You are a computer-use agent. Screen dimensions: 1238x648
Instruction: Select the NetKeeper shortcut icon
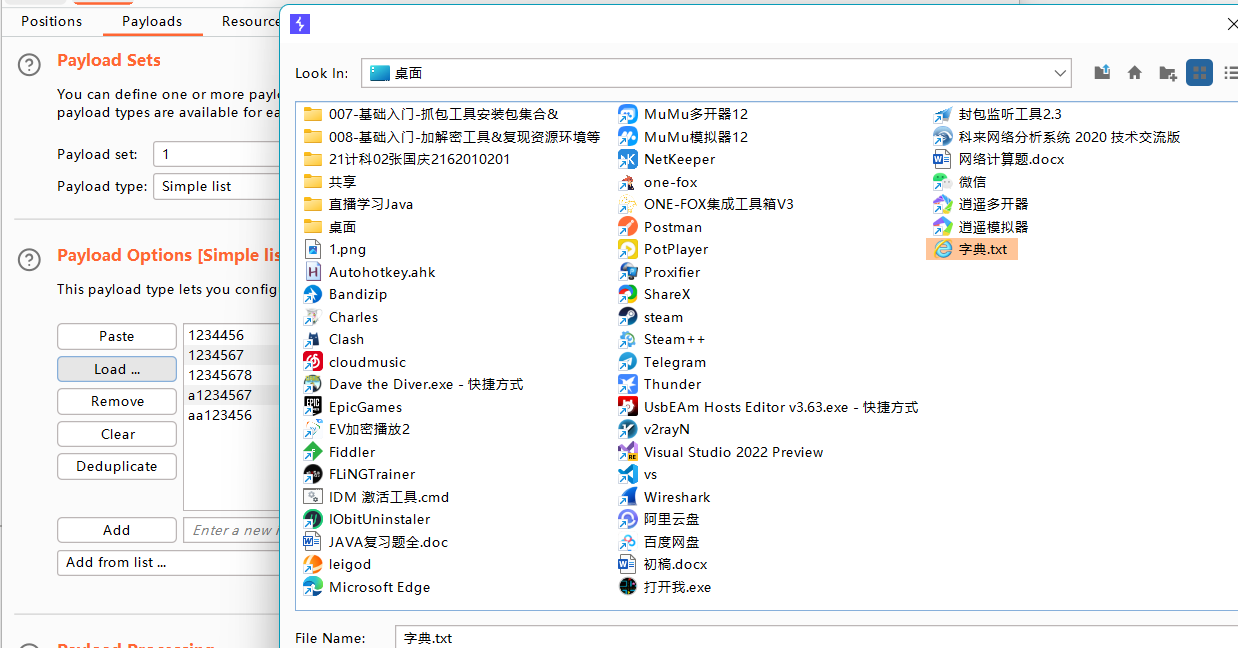click(628, 159)
